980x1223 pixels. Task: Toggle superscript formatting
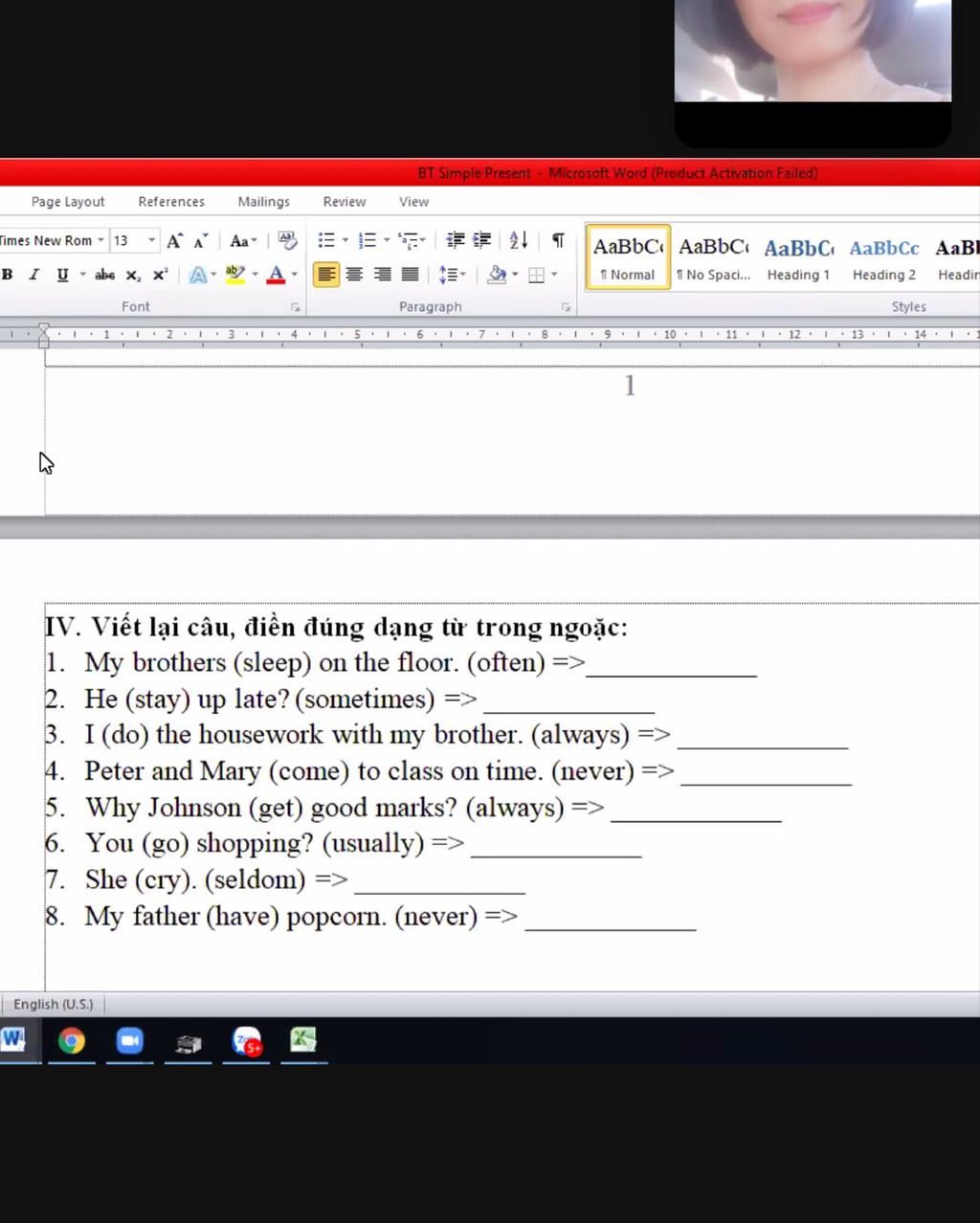point(160,275)
